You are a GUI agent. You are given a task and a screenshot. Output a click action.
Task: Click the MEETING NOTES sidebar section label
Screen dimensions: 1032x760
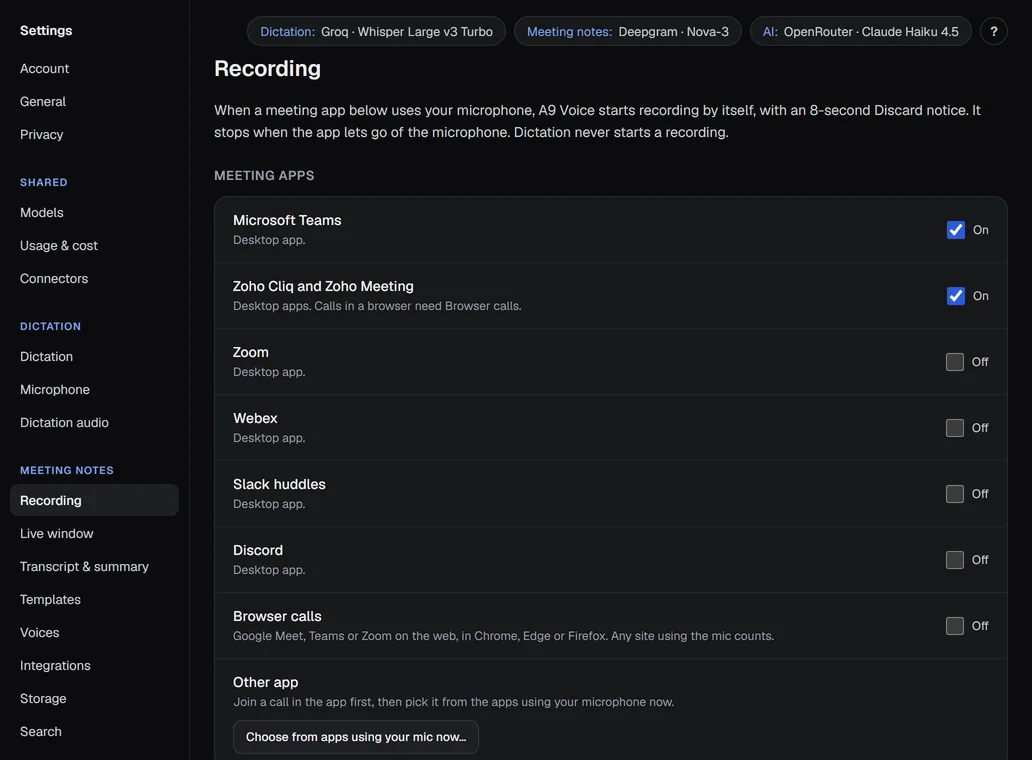66,470
